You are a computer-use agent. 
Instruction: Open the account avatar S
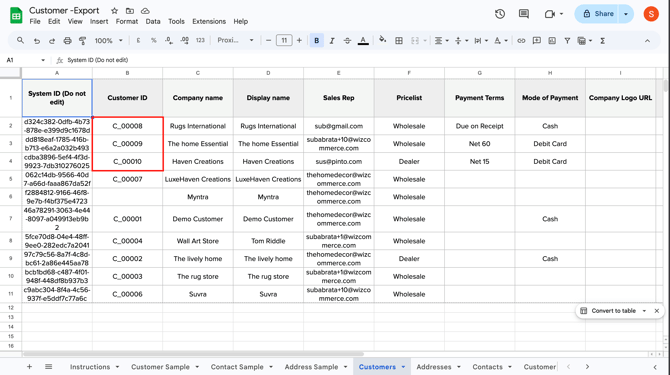(x=651, y=14)
